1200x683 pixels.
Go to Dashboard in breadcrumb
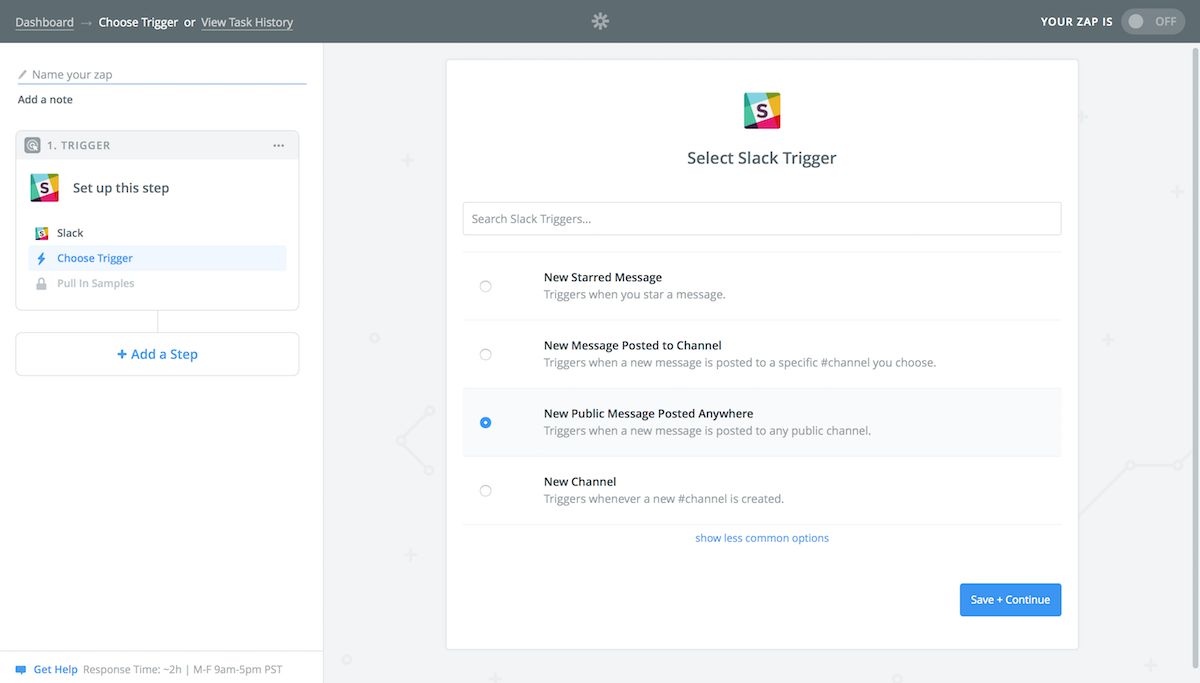pyautogui.click(x=44, y=22)
